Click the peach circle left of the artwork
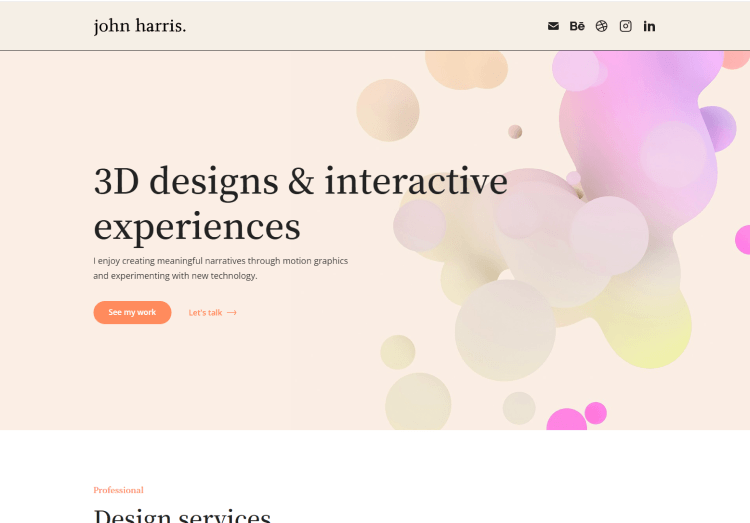Image resolution: width=750 pixels, height=523 pixels. coord(387,110)
